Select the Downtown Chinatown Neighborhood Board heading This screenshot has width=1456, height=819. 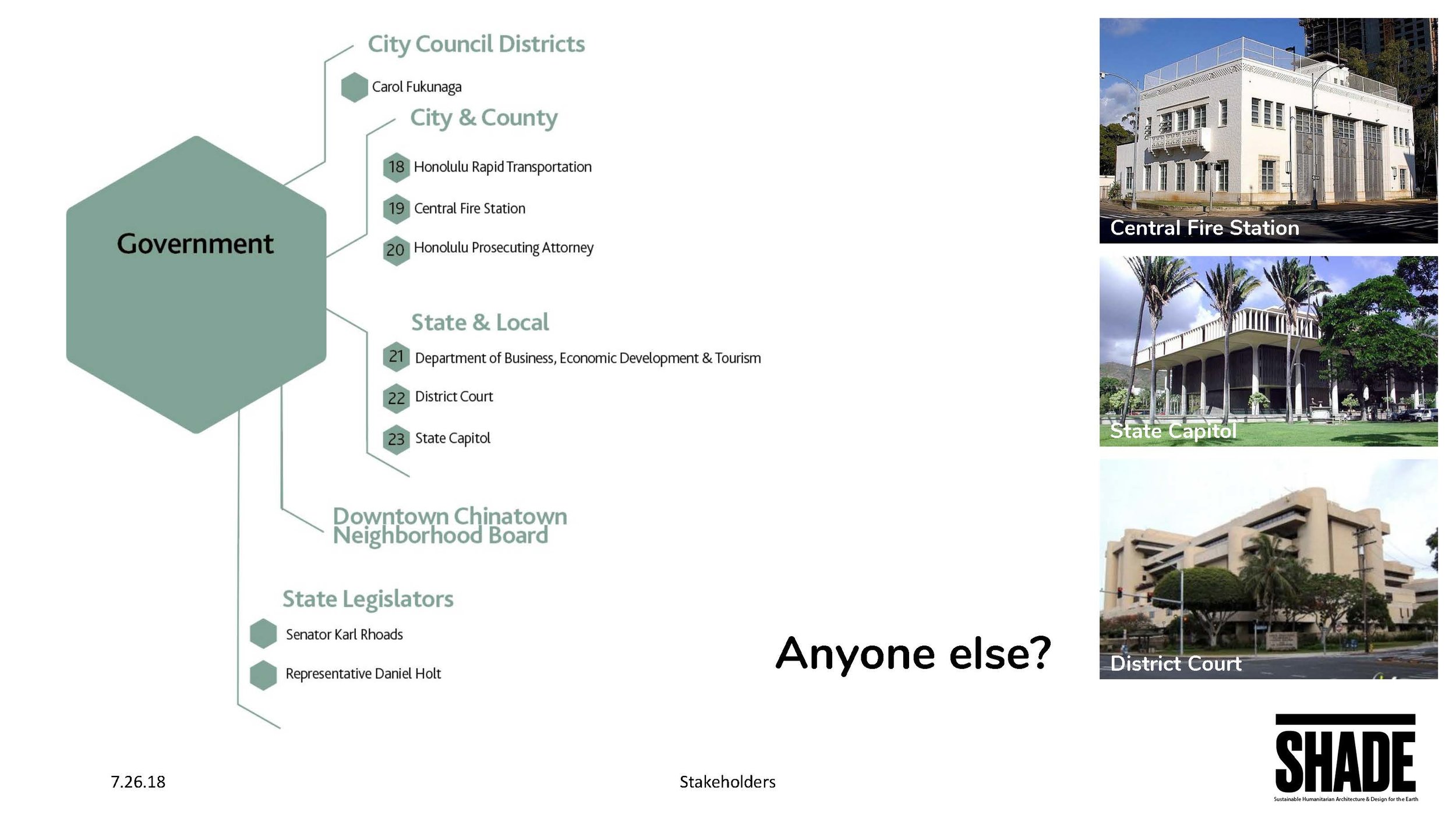point(450,526)
